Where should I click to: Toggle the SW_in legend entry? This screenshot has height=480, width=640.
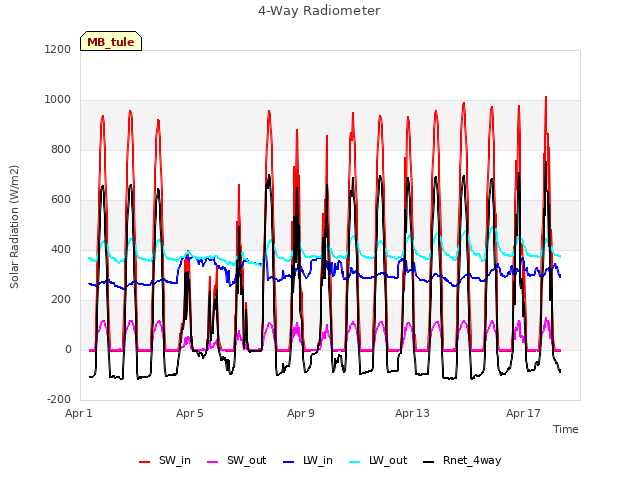(x=165, y=460)
